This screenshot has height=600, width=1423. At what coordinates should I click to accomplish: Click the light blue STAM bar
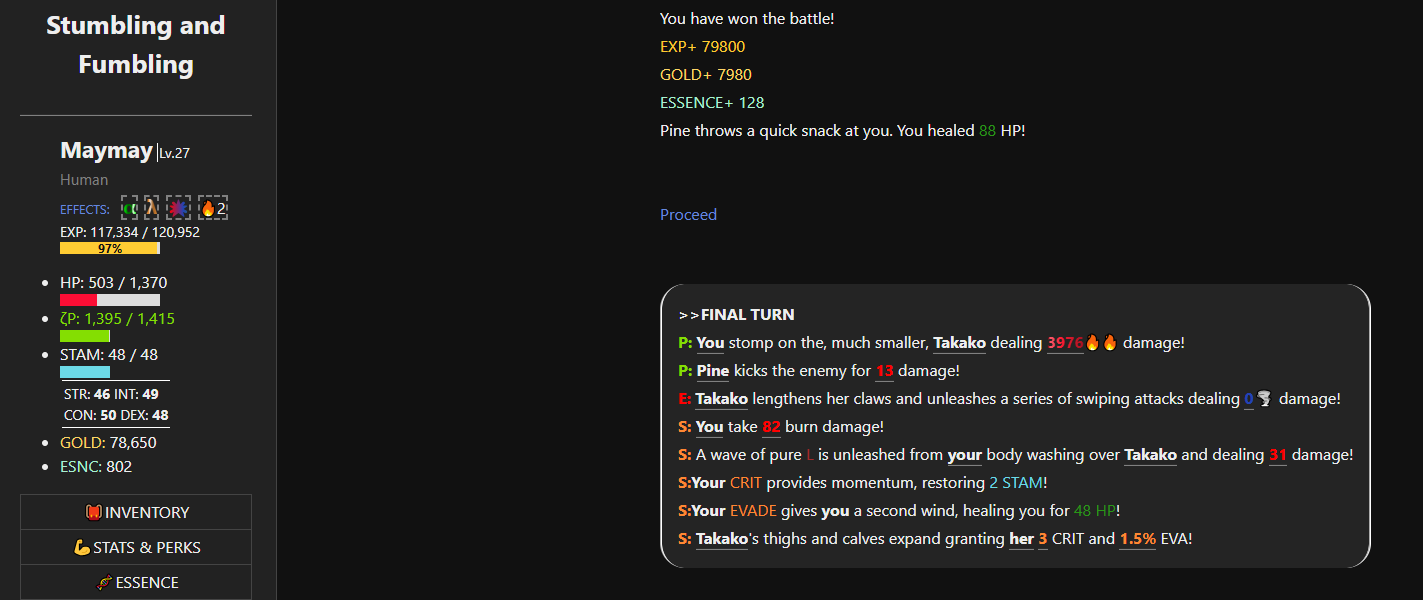click(85, 372)
